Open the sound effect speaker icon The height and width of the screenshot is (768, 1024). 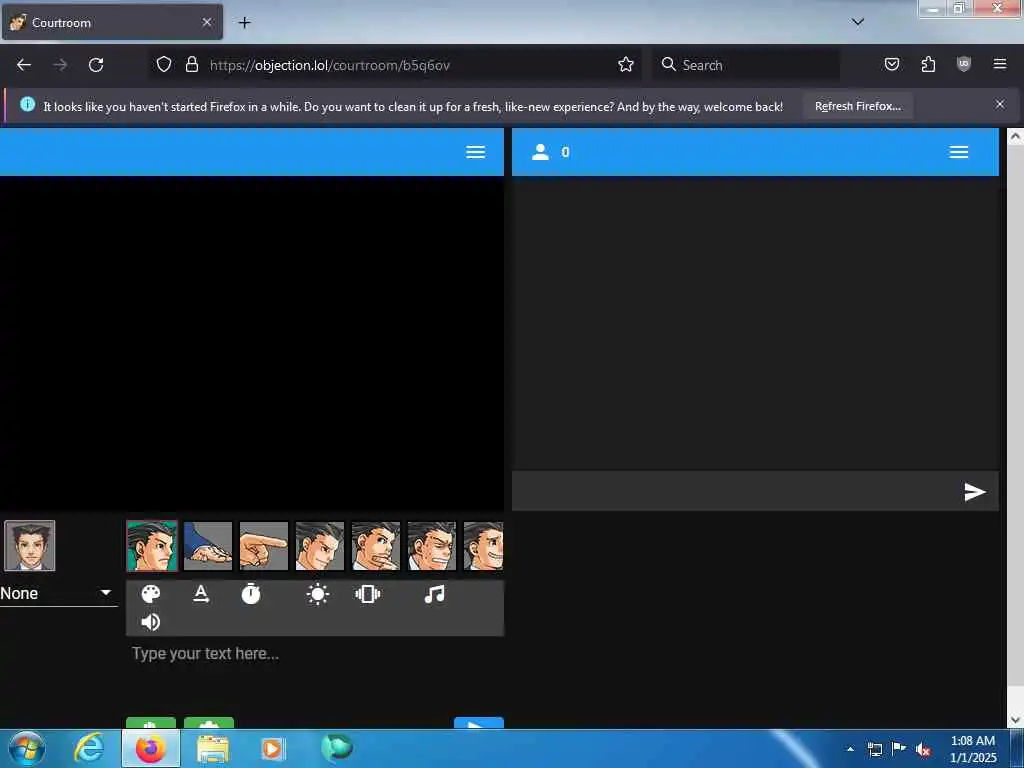tap(151, 622)
